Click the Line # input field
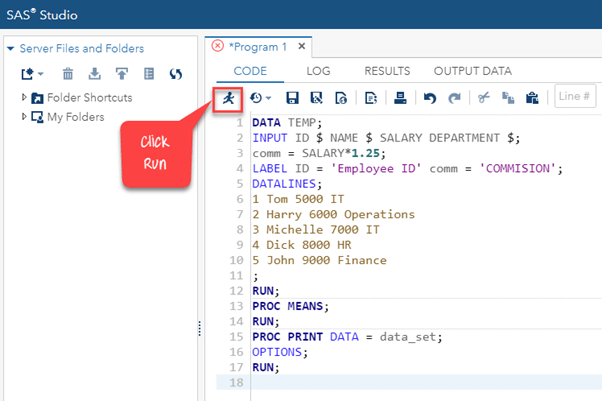Viewport: 602px width, 401px height. (575, 98)
